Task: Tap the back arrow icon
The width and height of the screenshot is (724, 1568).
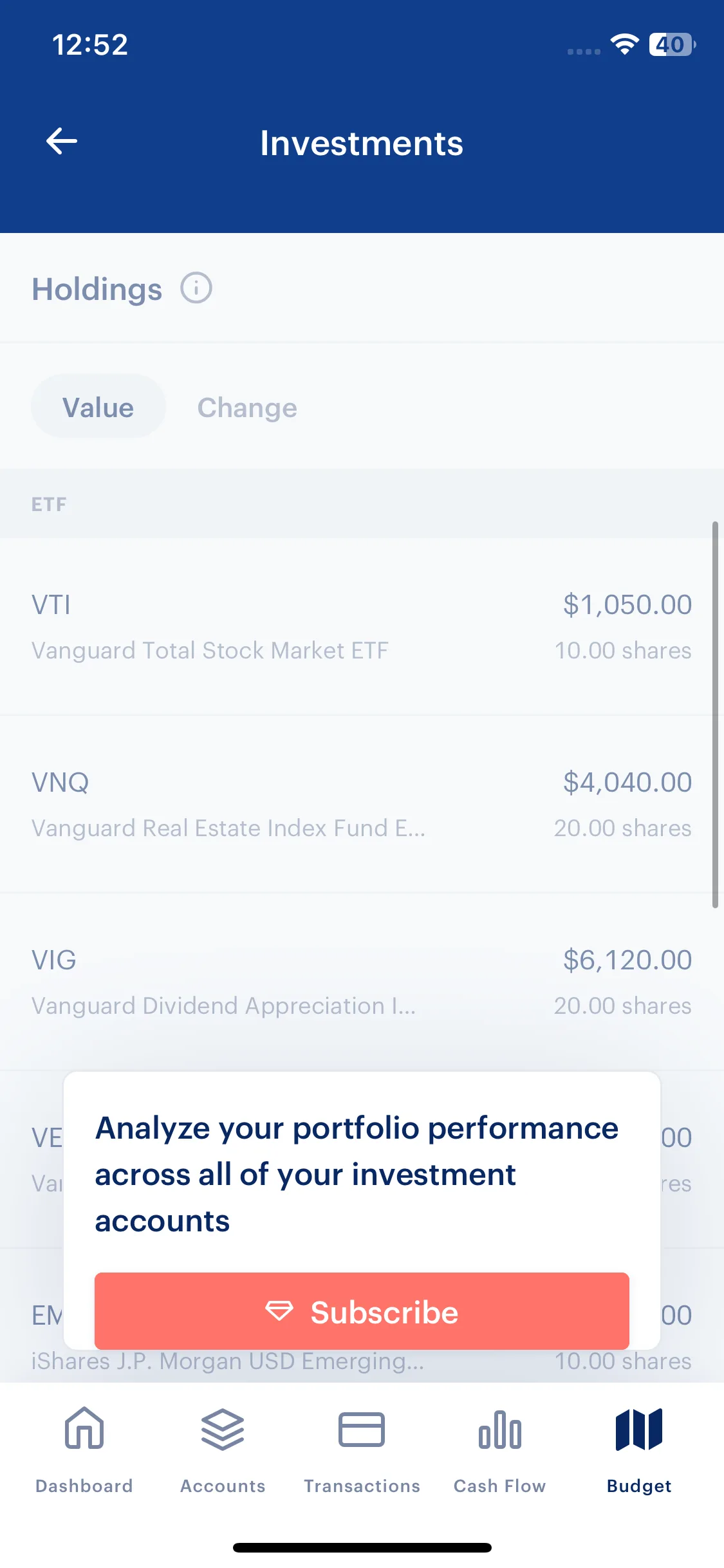Action: (62, 141)
